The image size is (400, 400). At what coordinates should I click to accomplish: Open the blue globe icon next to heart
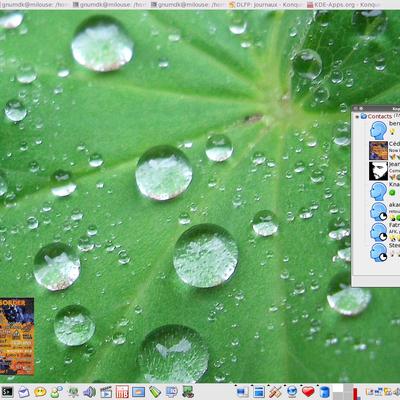point(292,392)
